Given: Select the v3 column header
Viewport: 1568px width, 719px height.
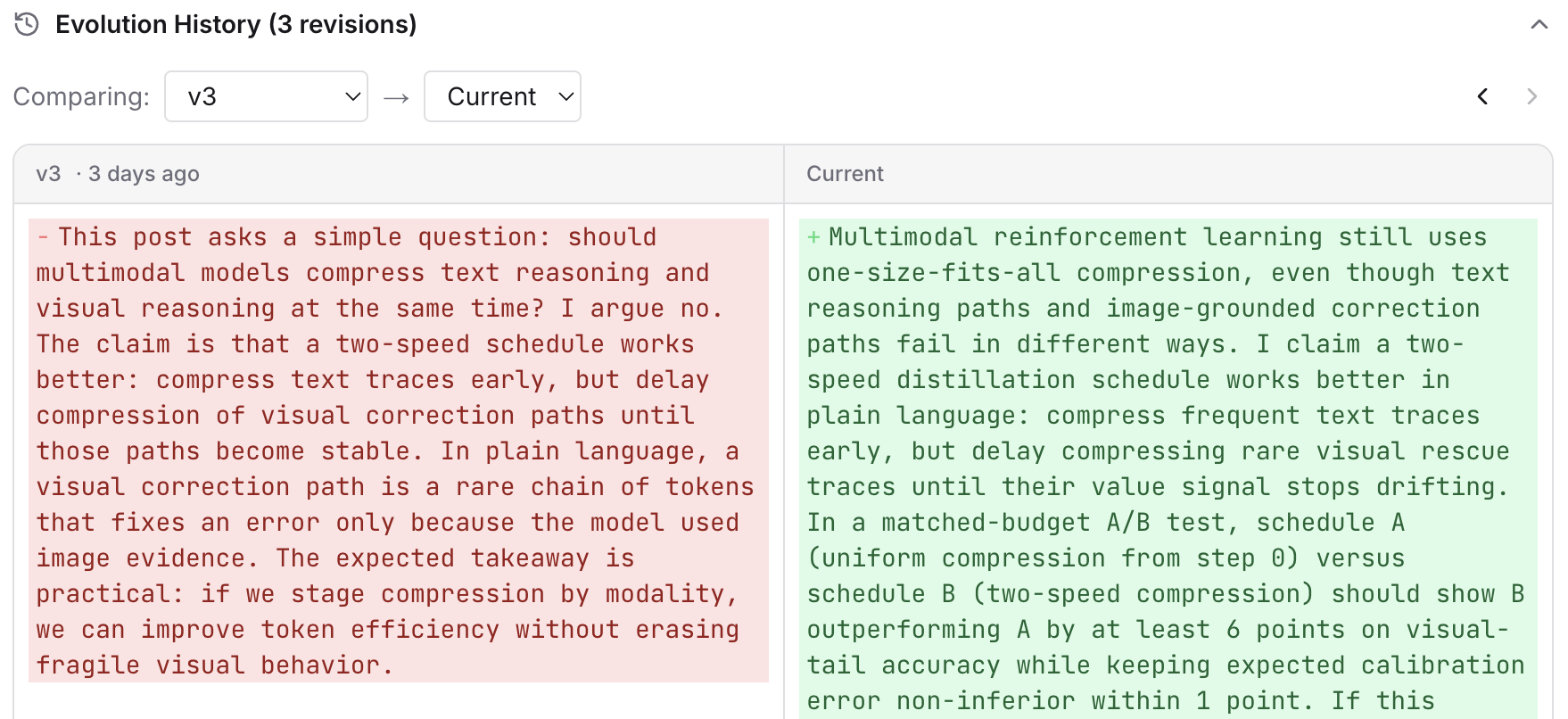Looking at the screenshot, I should pos(48,174).
